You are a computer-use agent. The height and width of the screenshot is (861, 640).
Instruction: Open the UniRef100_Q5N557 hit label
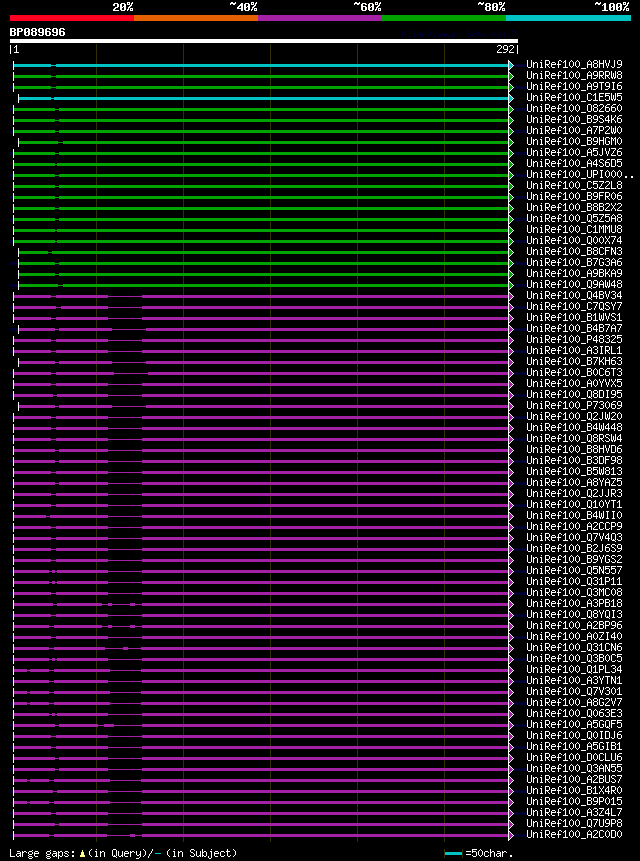pos(574,570)
